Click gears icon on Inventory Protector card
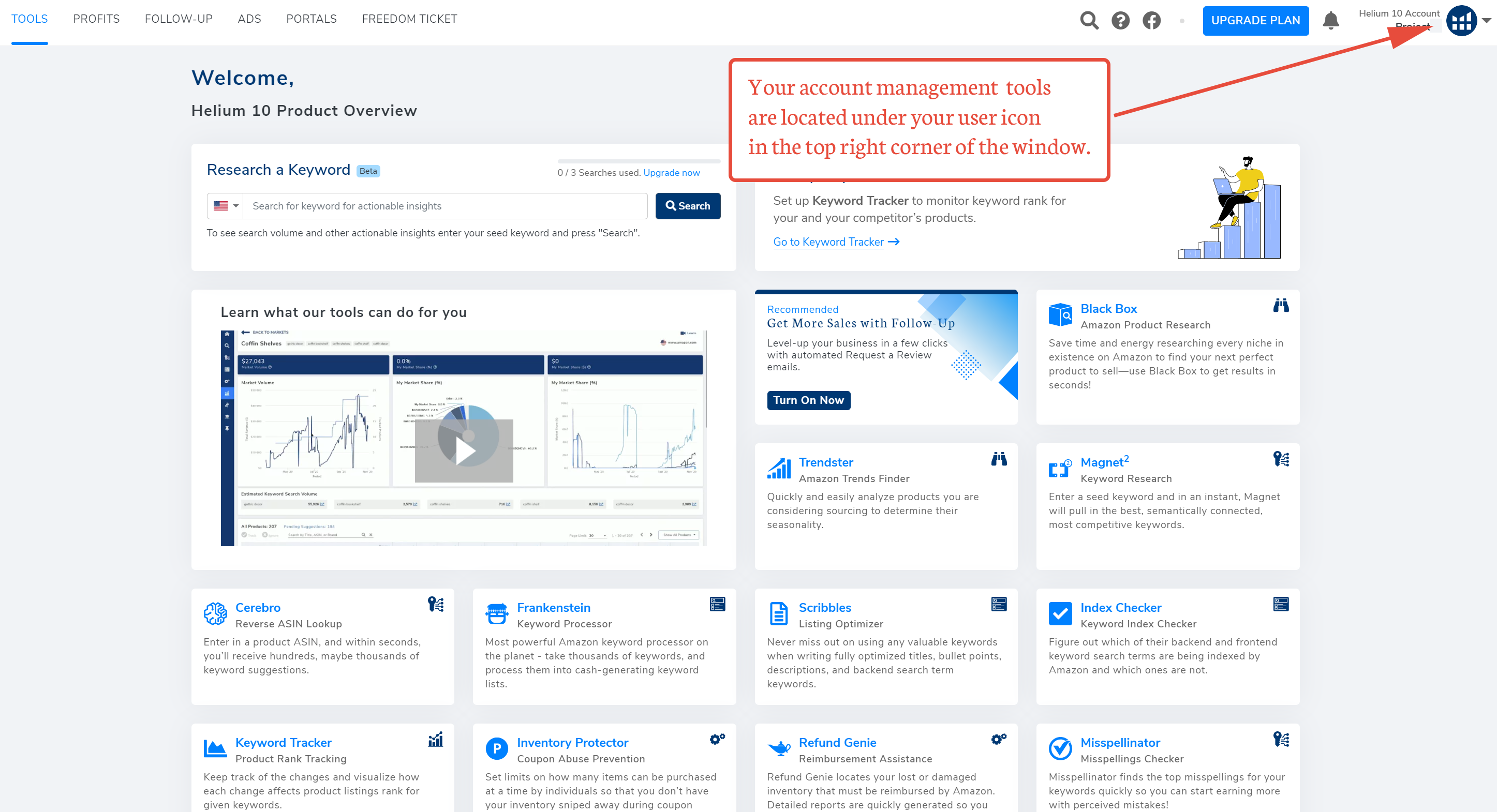Screen dimensions: 1497x812 tap(717, 739)
